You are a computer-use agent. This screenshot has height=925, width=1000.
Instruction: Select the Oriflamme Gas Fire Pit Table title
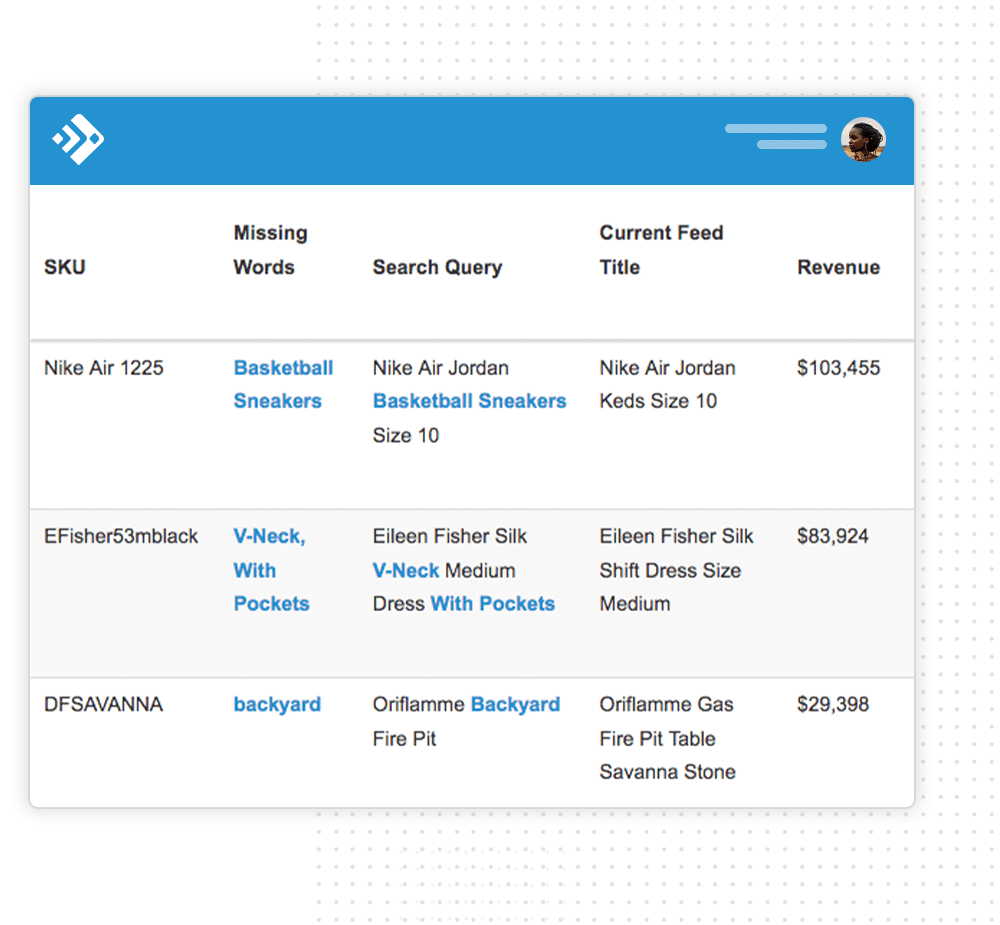(x=667, y=738)
